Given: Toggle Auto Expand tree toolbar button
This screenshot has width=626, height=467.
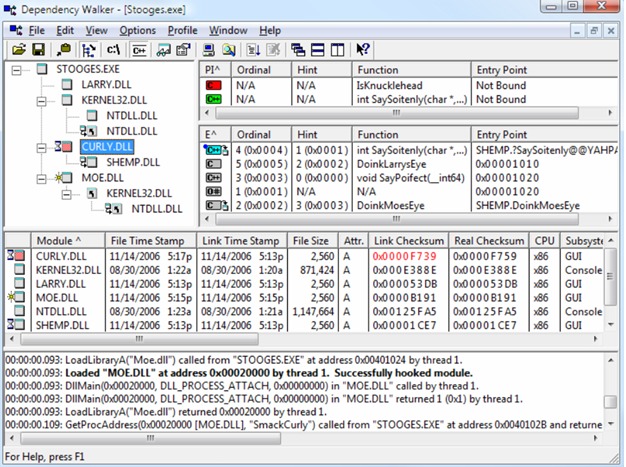Looking at the screenshot, I should [88, 50].
